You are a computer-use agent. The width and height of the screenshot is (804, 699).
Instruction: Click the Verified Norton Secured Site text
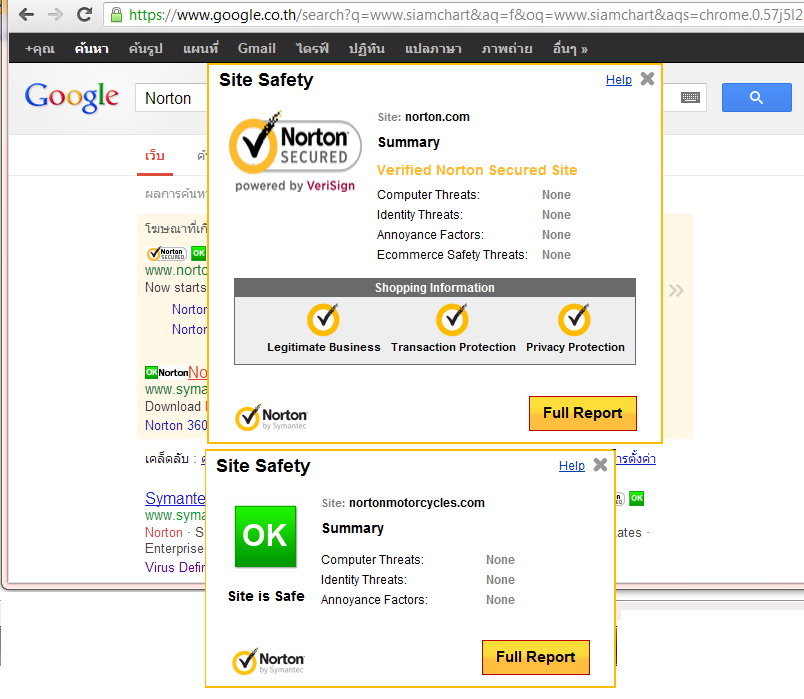(x=477, y=170)
